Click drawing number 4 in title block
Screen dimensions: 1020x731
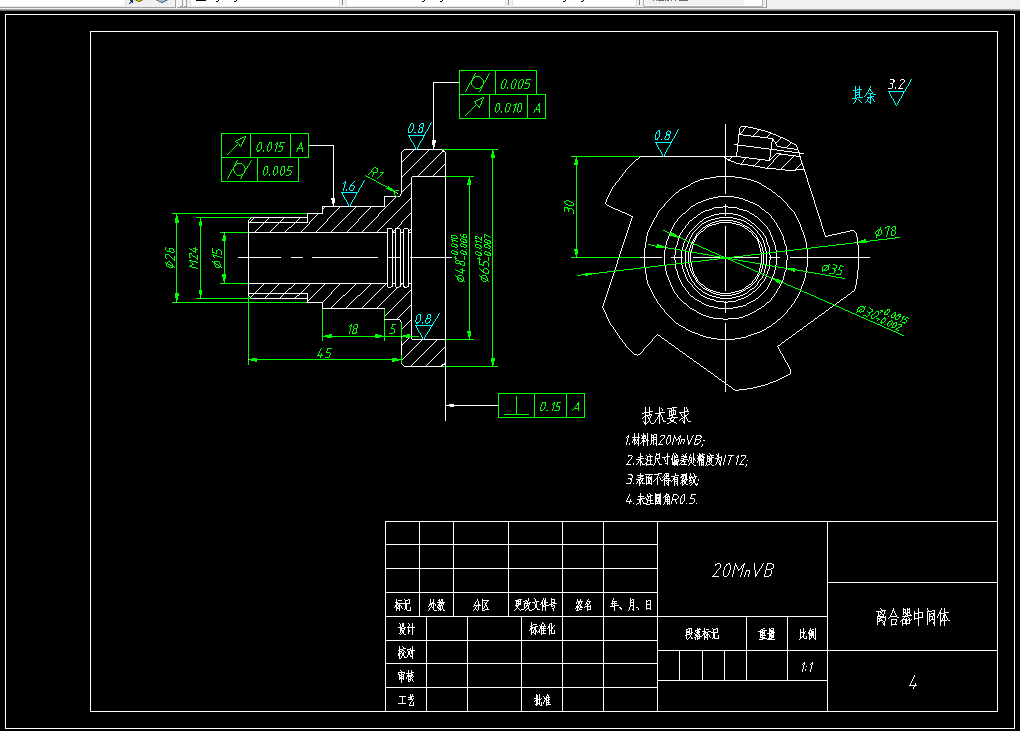coord(913,682)
